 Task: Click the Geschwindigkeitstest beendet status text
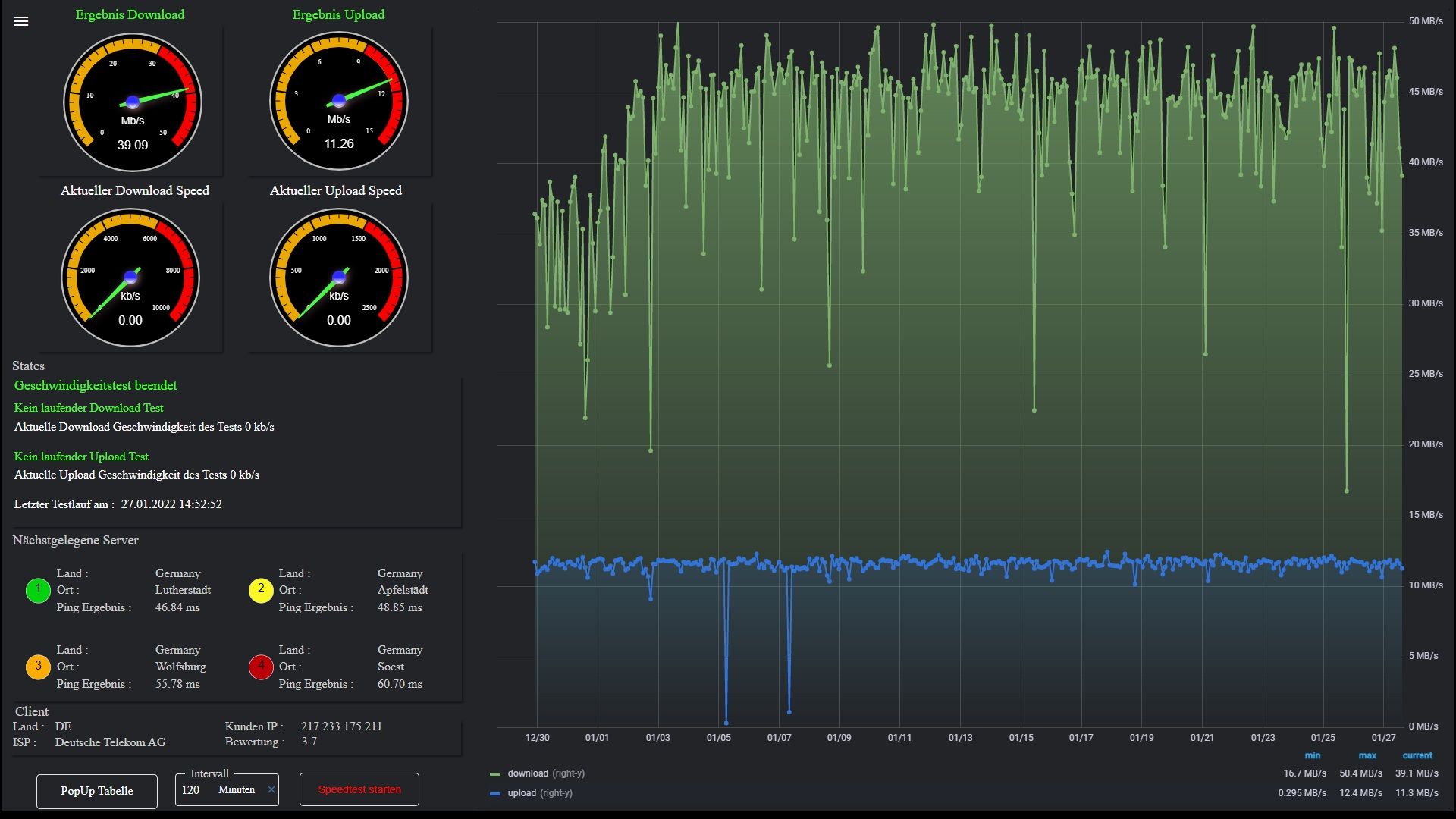pyautogui.click(x=96, y=385)
